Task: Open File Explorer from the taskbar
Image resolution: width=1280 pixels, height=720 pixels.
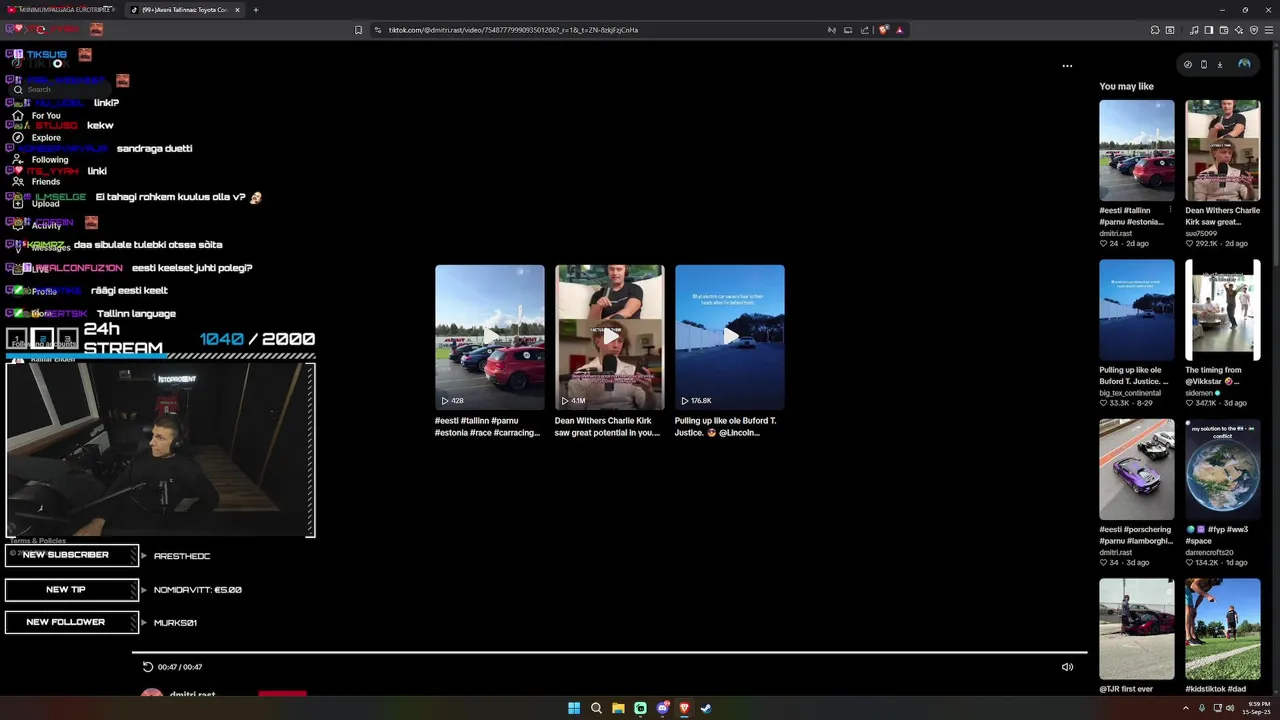Action: click(618, 708)
